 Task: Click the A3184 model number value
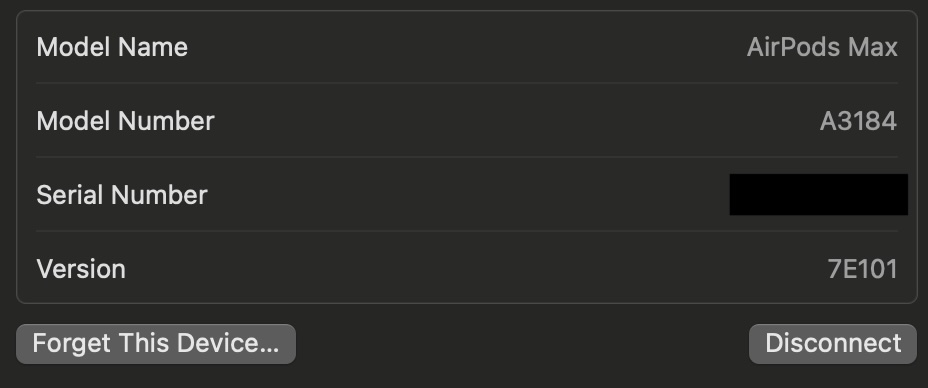tap(858, 121)
